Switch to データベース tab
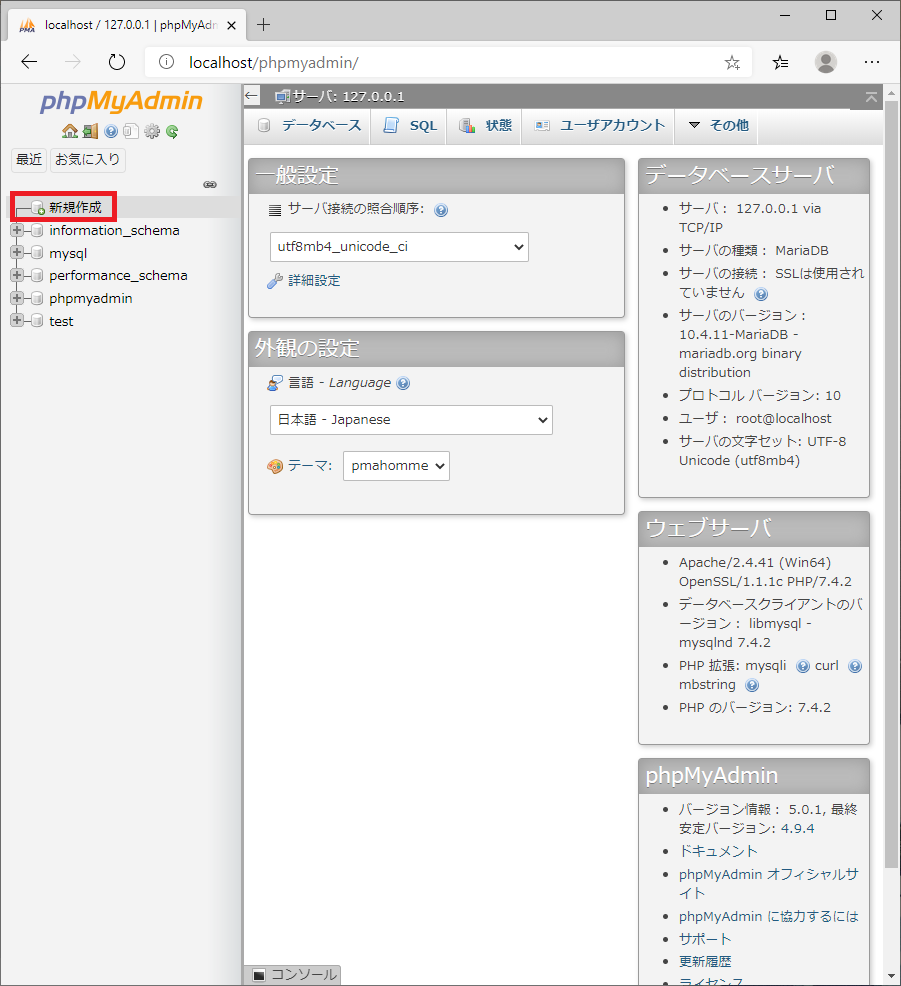This screenshot has height=986, width=901. click(x=309, y=126)
